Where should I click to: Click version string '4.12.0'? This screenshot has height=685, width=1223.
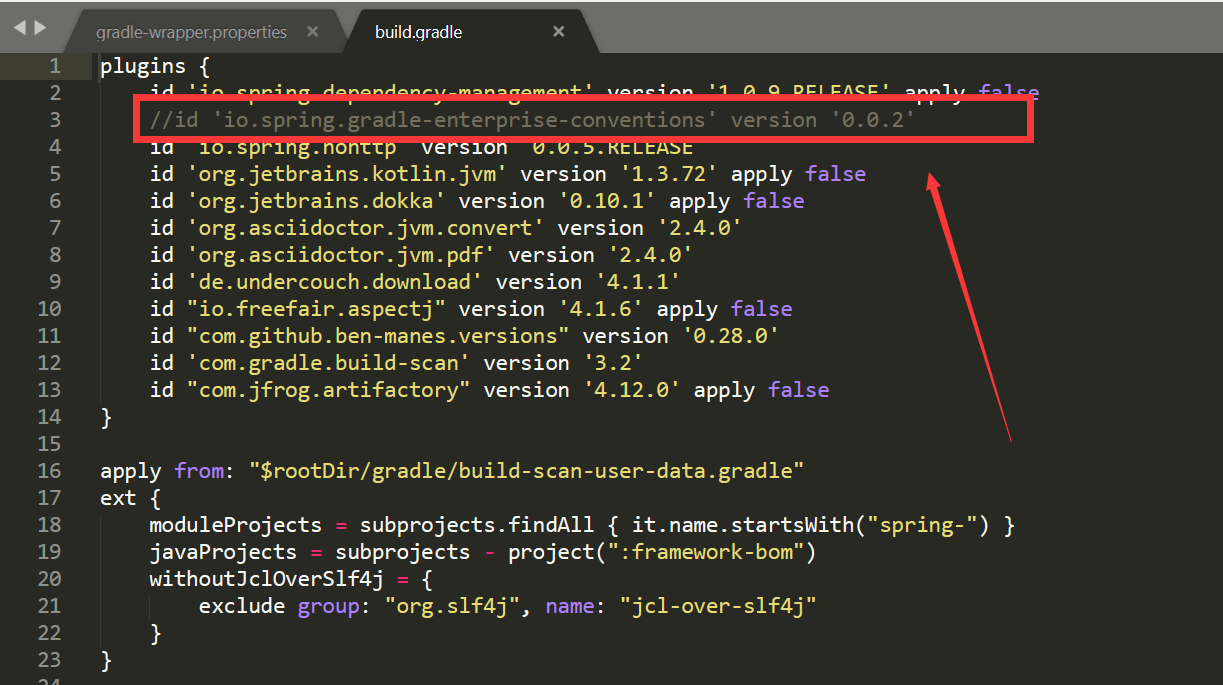pos(632,390)
